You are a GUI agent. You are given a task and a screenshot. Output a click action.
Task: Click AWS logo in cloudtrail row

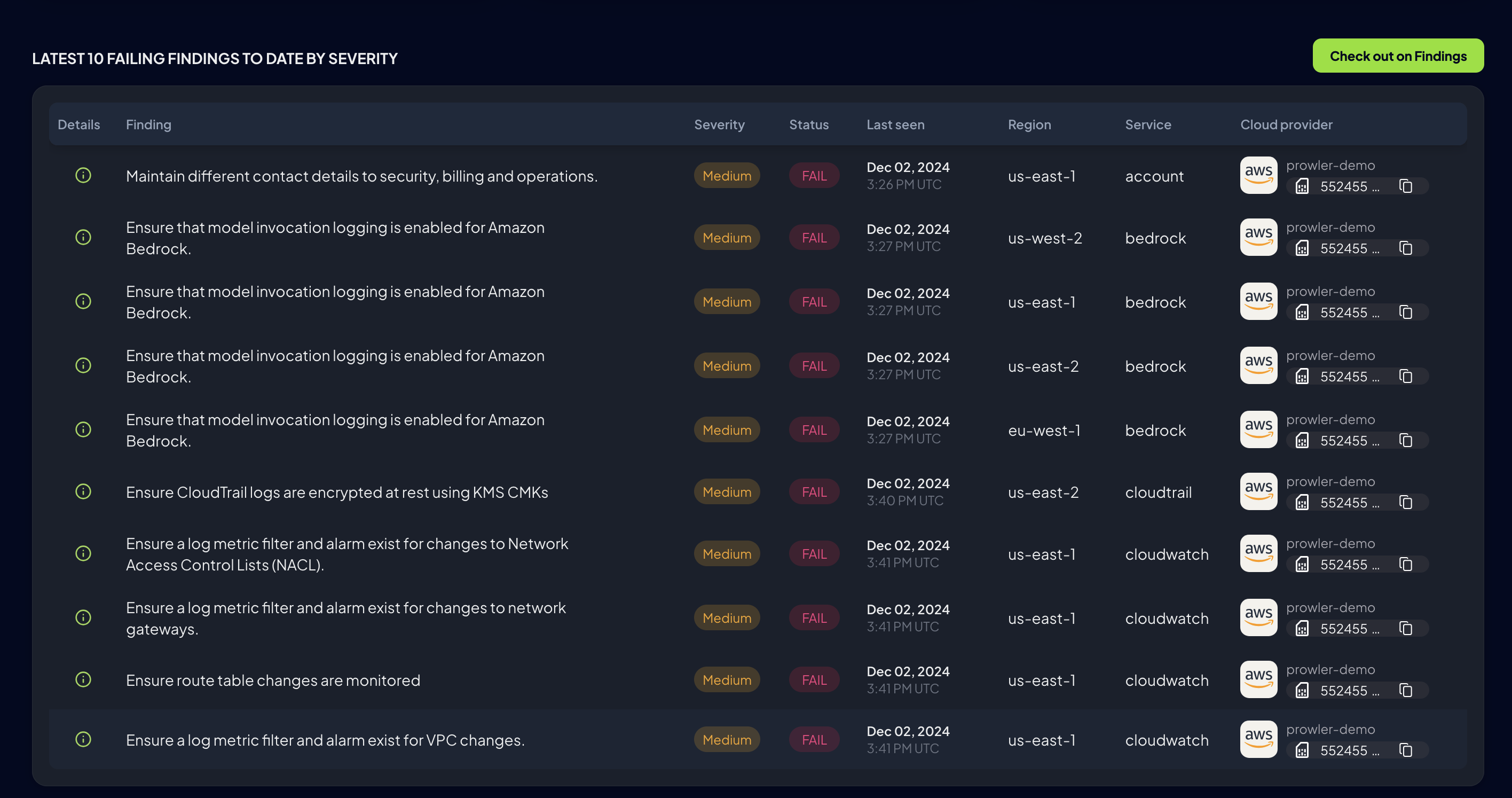1258,491
